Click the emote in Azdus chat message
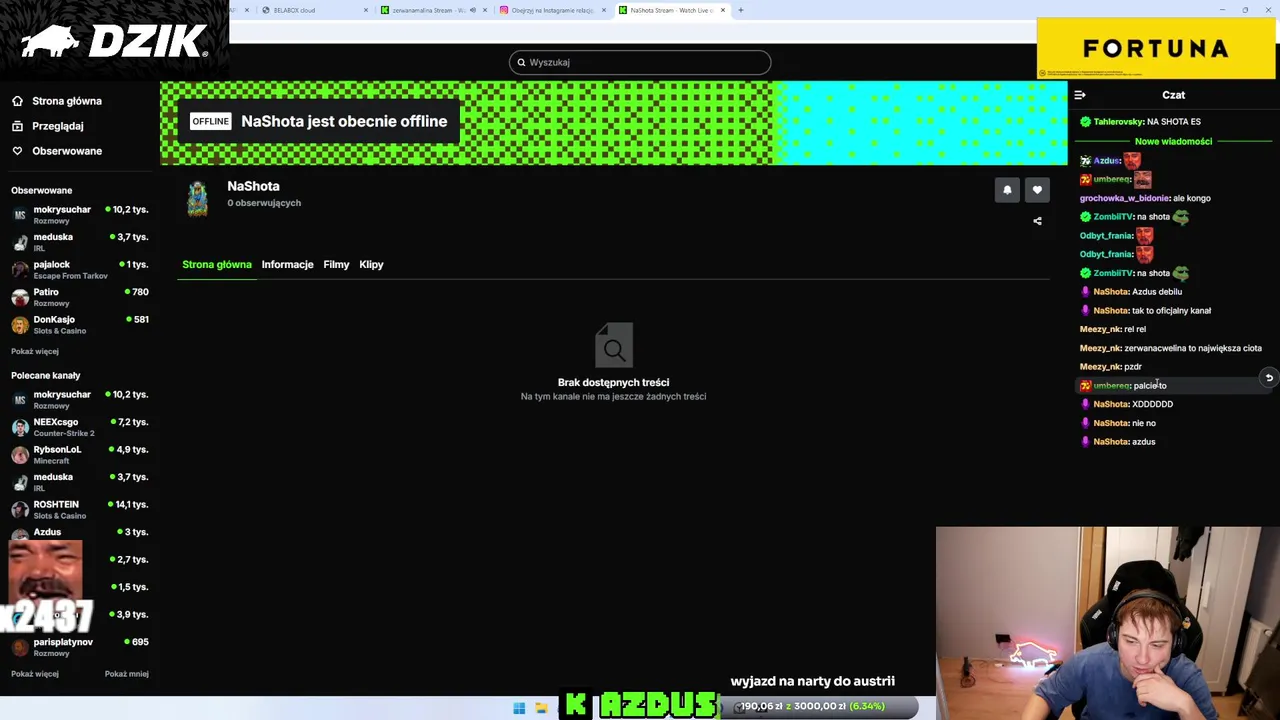1280x720 pixels. [x=1132, y=160]
